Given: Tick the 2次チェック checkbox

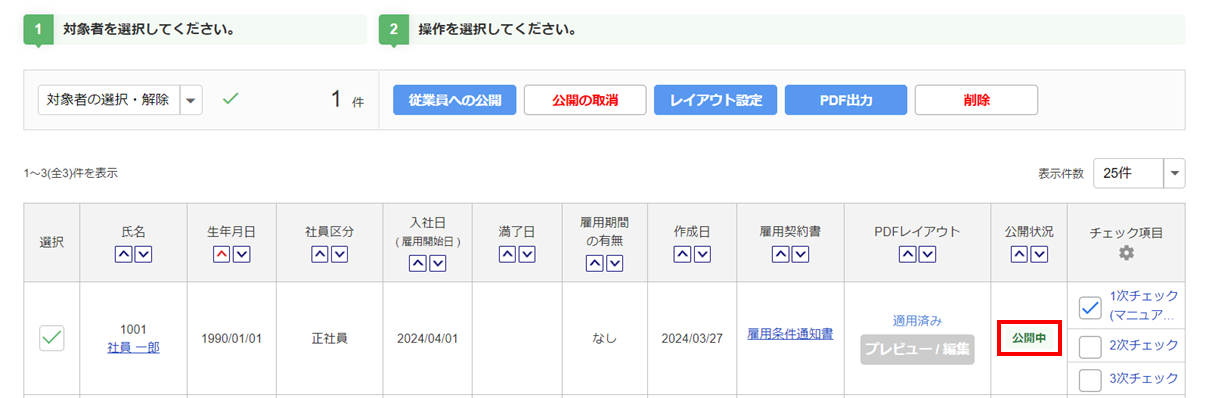Looking at the screenshot, I should click(x=1091, y=346).
